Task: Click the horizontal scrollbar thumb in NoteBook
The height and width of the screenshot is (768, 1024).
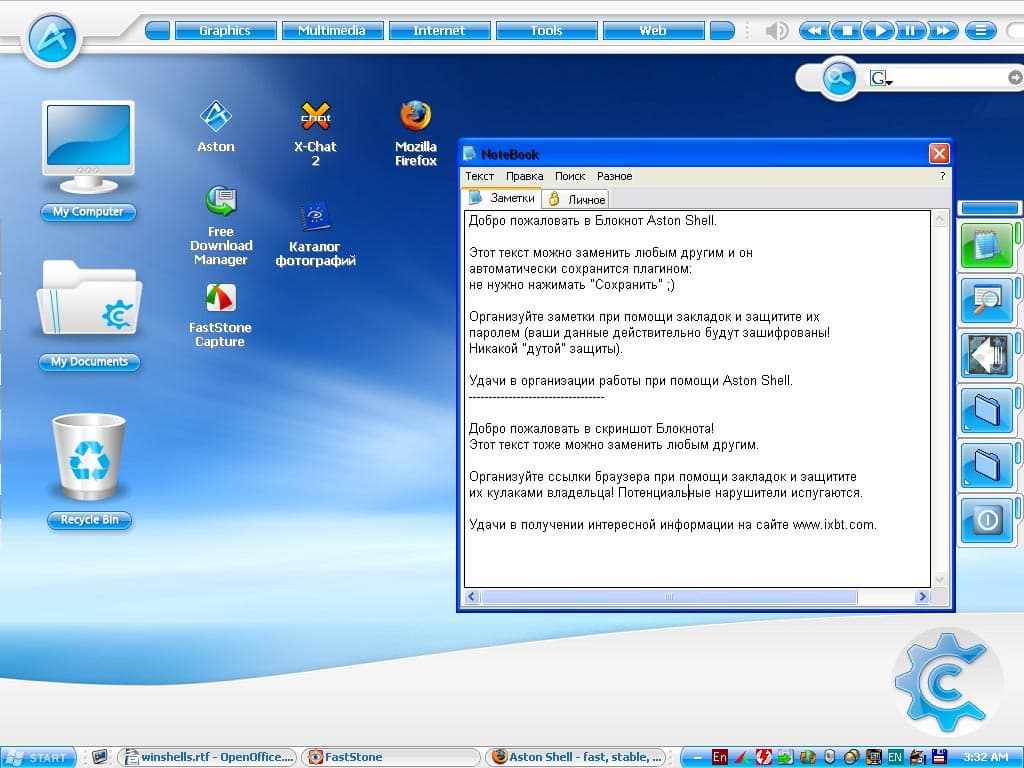Action: 669,596
